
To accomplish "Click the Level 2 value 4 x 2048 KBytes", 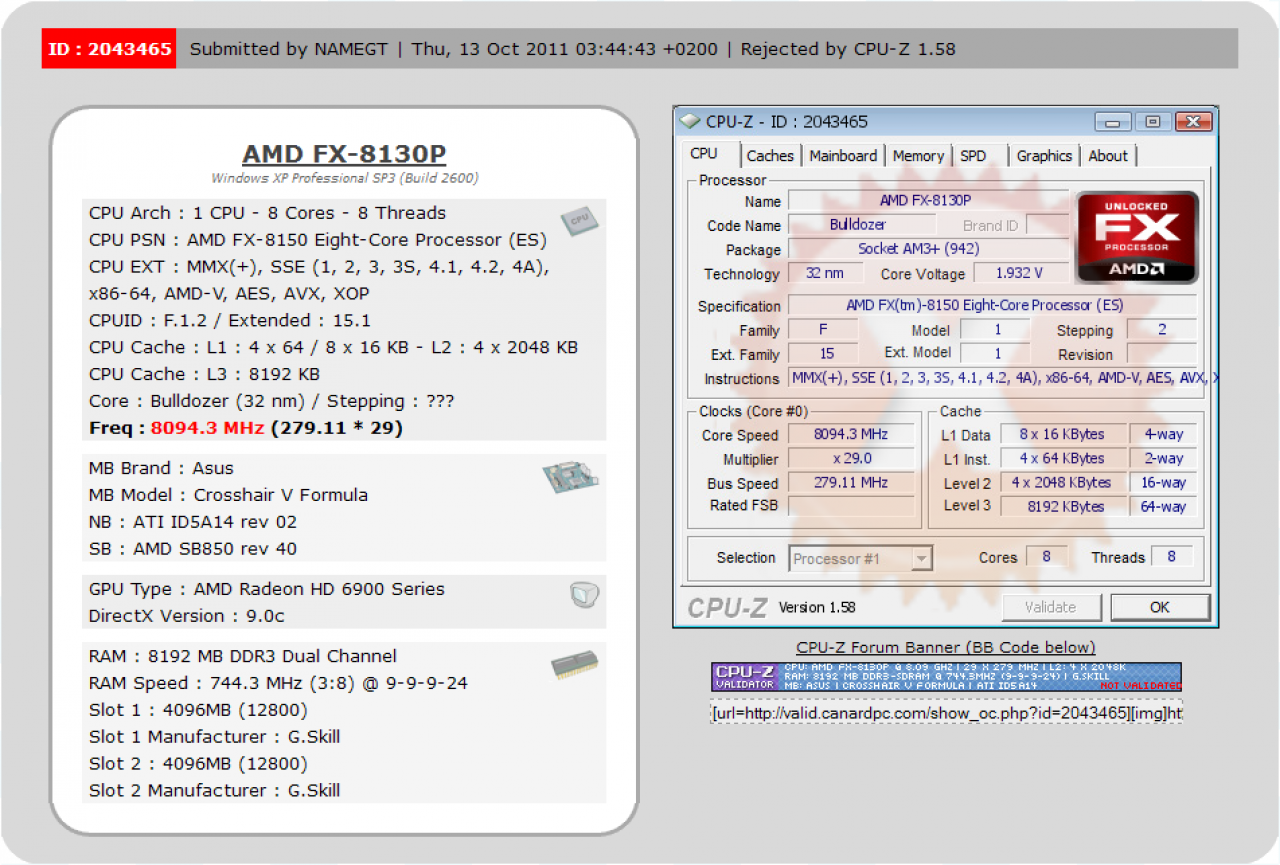I will [x=1062, y=483].
